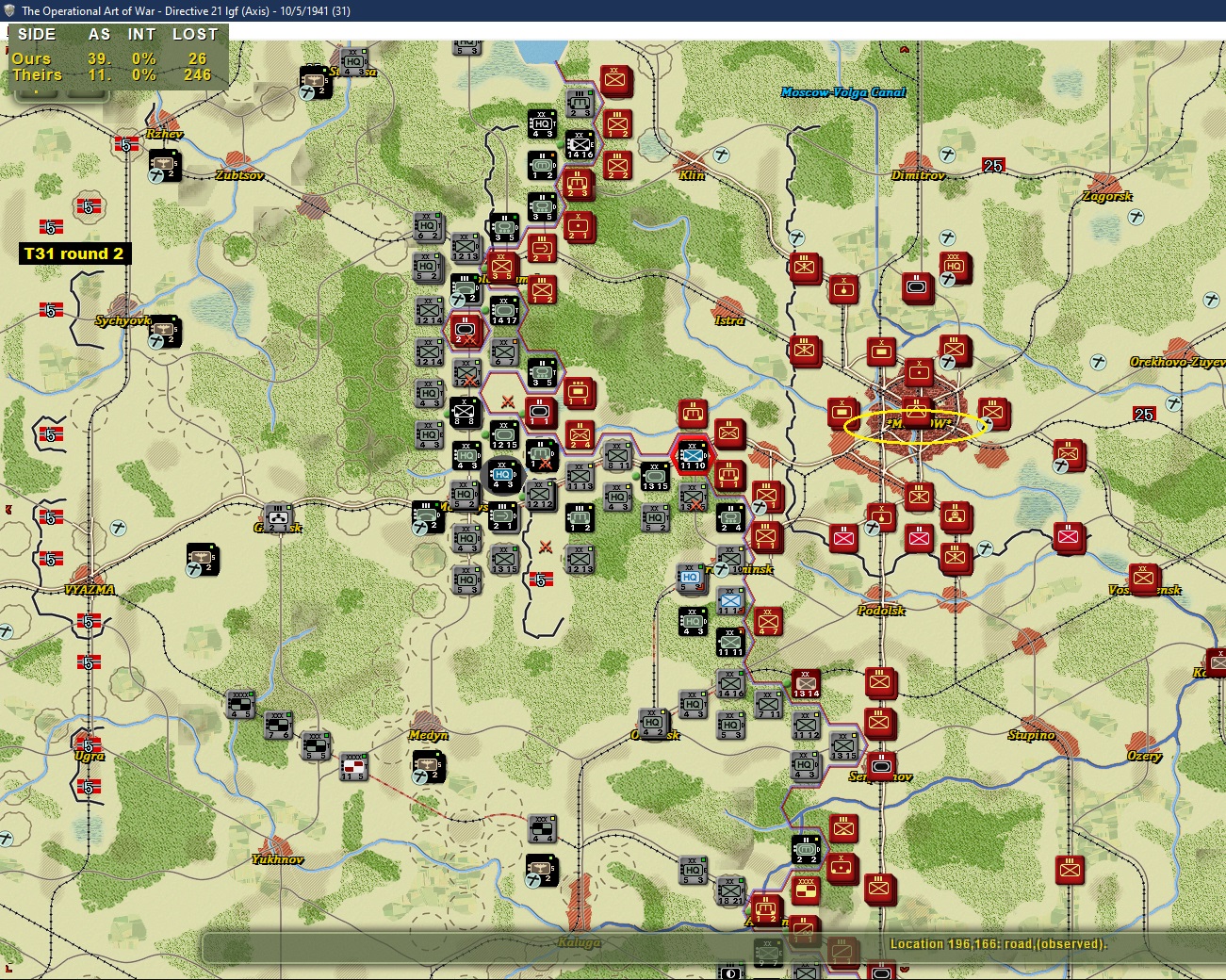Select the gray German infantry unit showing 12 12
The image size is (1226, 980).
pos(541,495)
